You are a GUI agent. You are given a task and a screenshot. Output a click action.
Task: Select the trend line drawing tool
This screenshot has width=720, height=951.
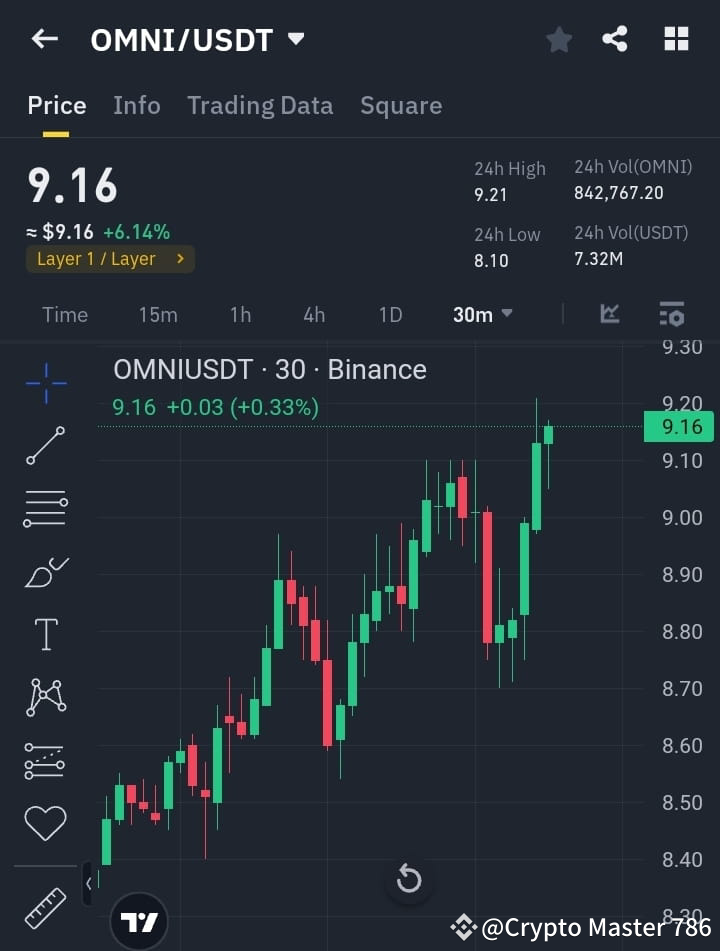click(x=45, y=445)
